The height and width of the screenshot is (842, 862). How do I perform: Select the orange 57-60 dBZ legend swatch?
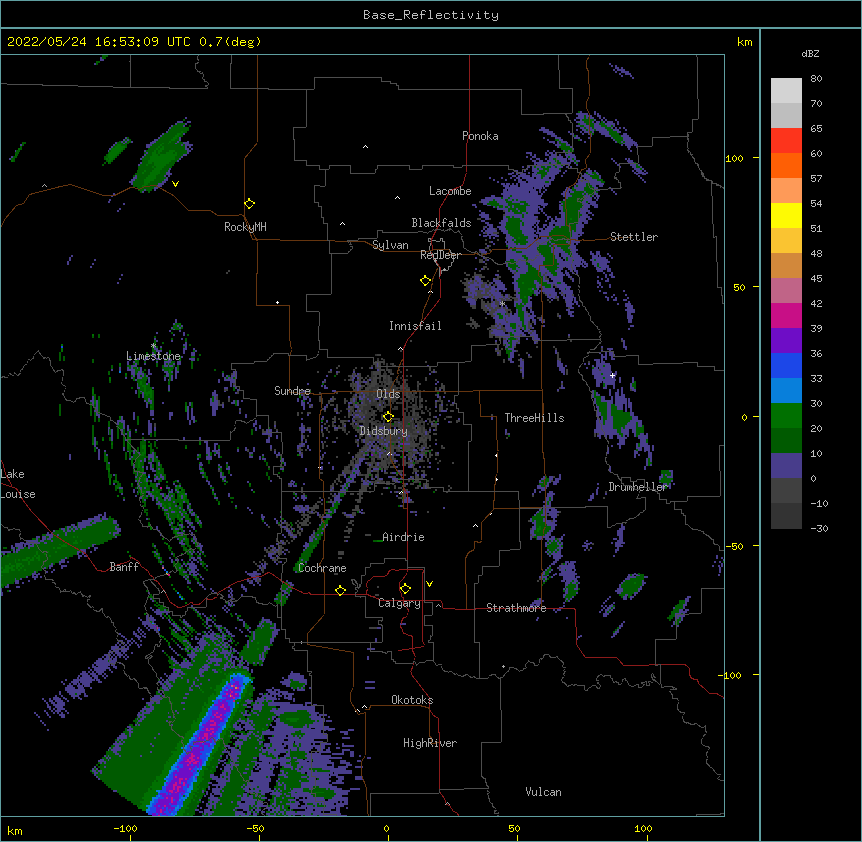[x=786, y=165]
